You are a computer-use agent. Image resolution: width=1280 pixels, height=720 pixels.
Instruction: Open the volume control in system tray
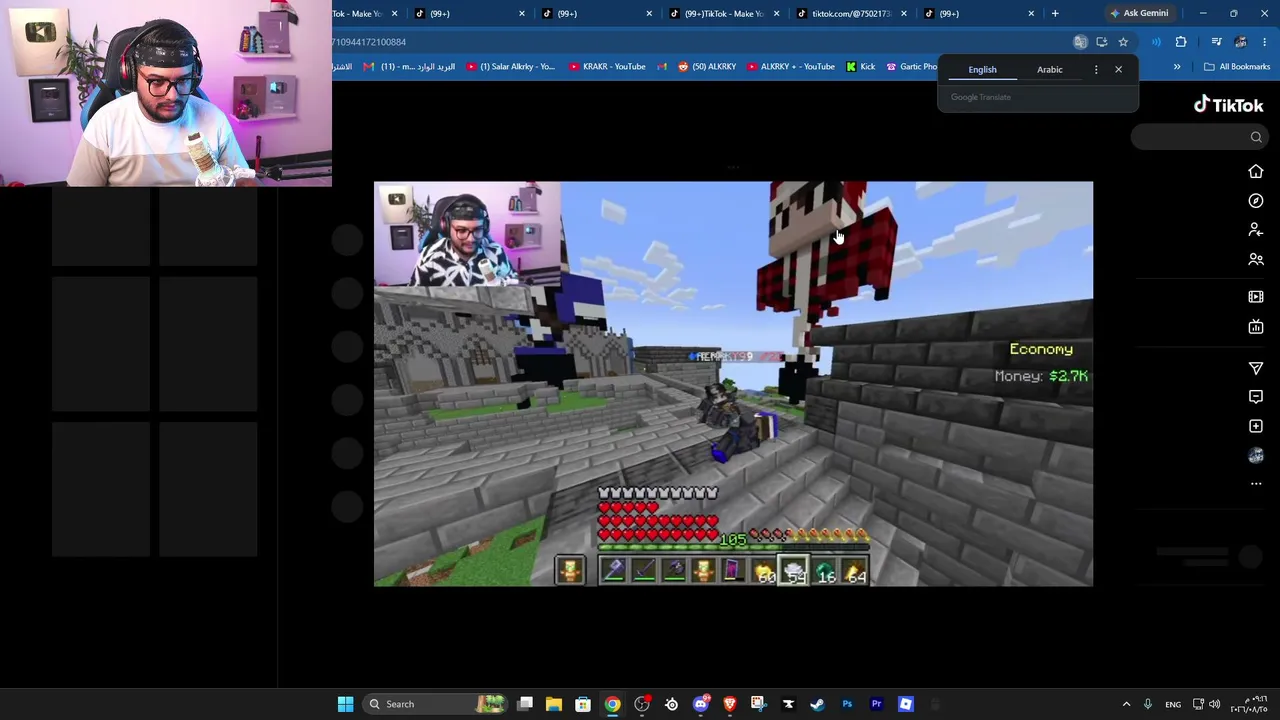(1214, 704)
